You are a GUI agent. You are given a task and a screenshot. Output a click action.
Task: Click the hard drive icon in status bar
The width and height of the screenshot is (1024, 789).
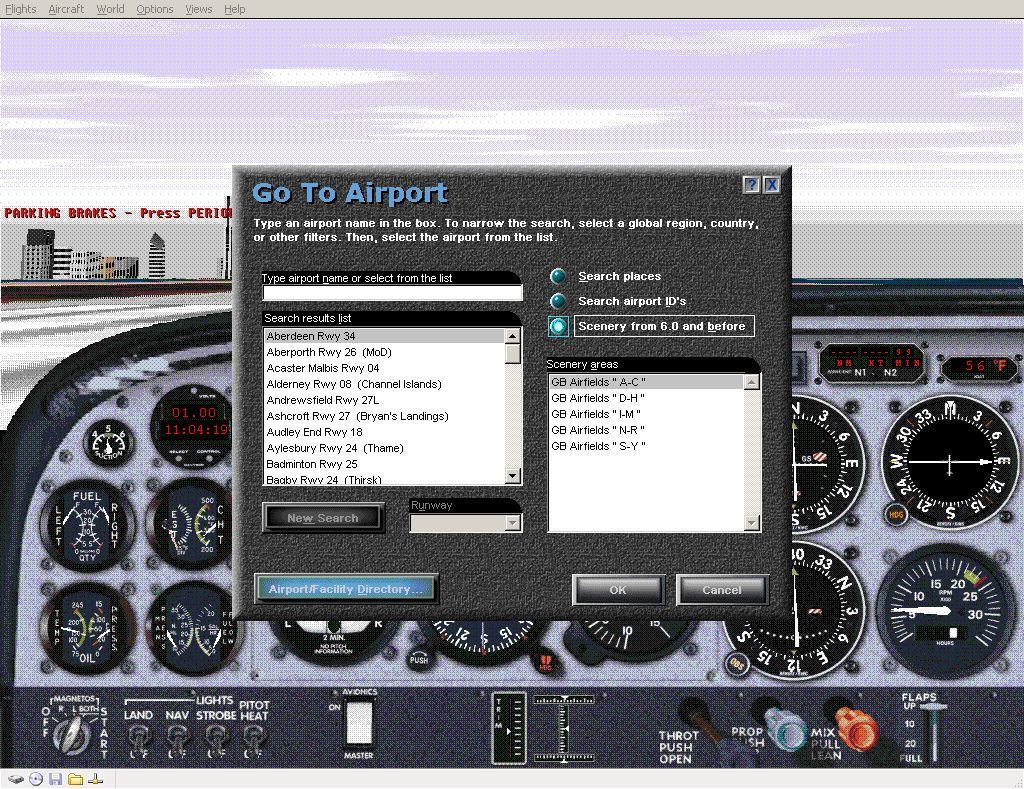(16, 779)
